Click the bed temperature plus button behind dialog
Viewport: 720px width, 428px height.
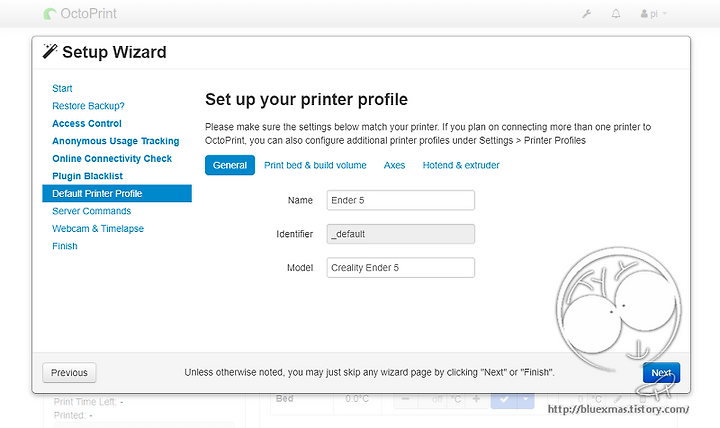click(x=476, y=399)
